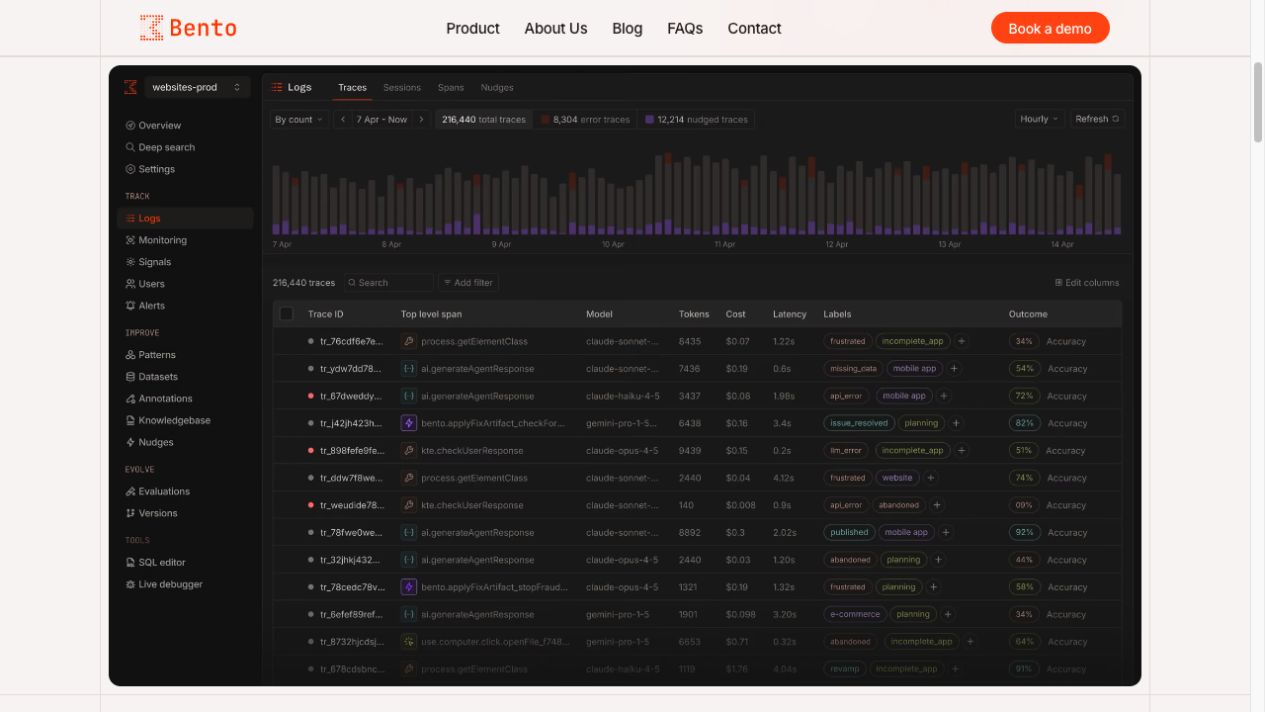
Task: Click the Bento mark above the sidebar
Action: [x=130, y=87]
